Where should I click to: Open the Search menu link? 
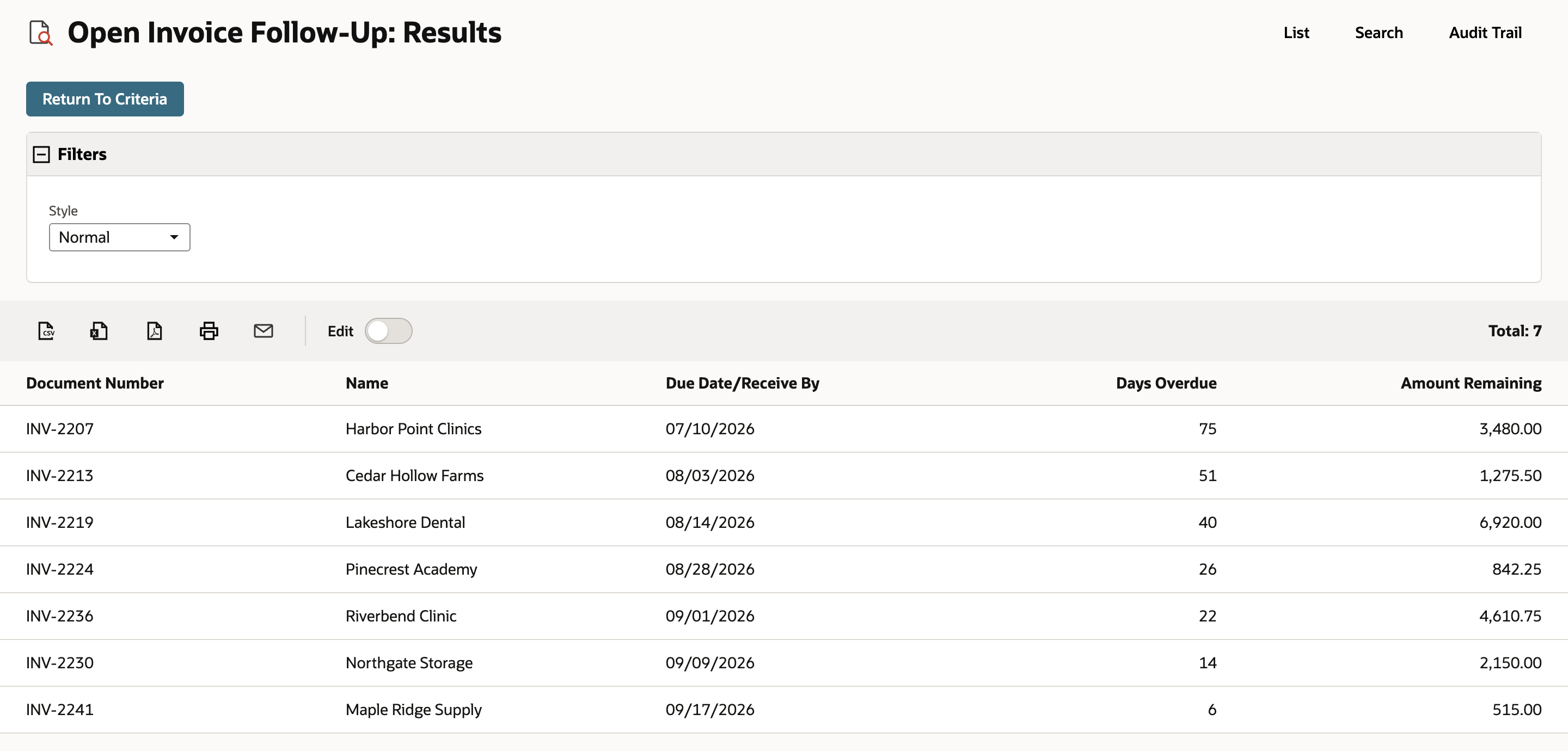[1379, 32]
